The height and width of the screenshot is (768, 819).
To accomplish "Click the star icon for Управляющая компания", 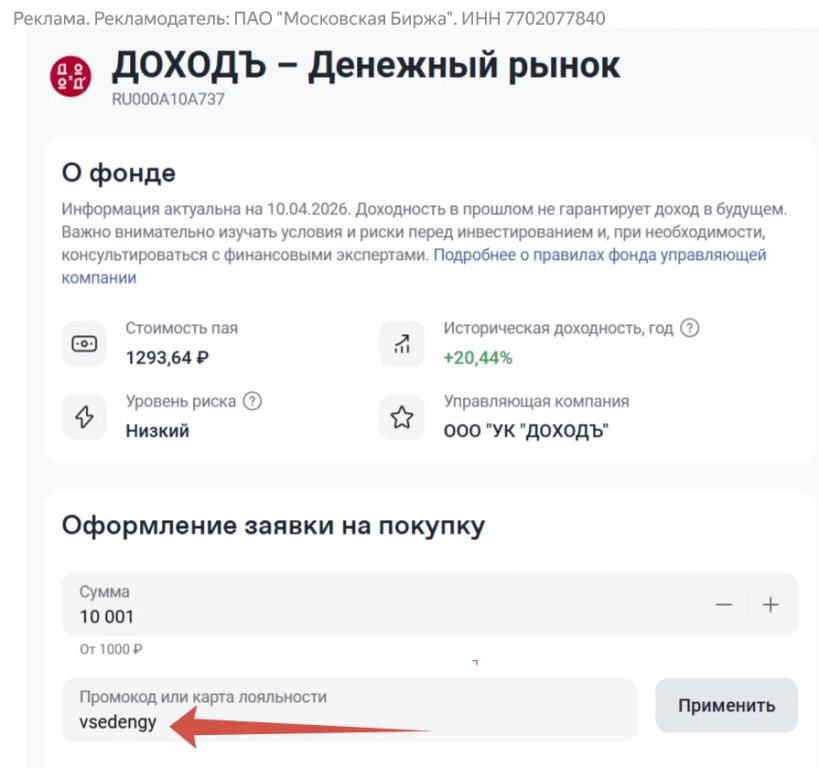I will coord(402,417).
